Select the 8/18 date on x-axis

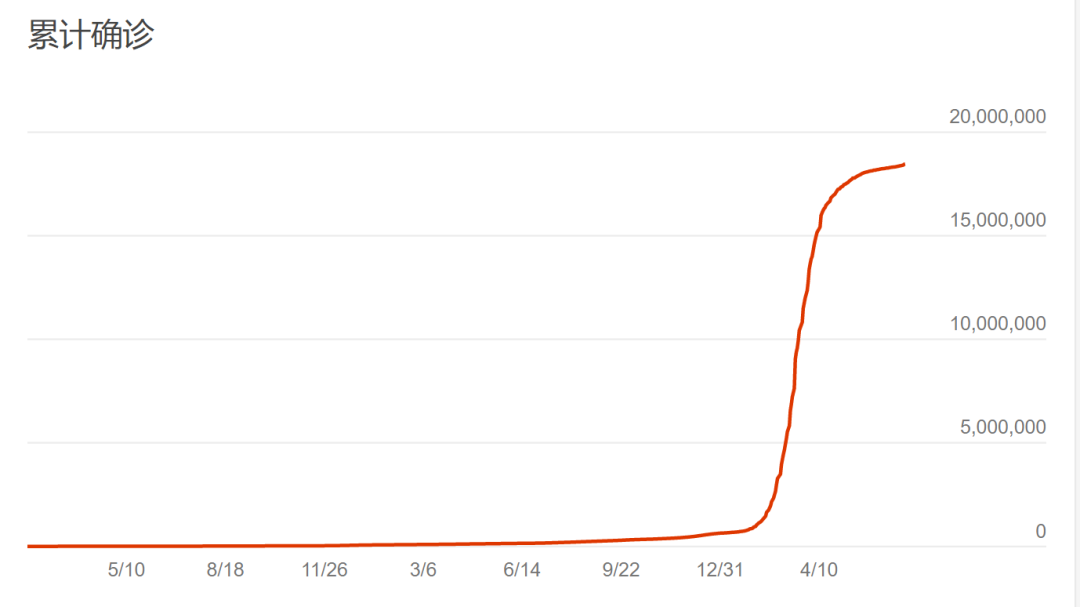[x=225, y=570]
